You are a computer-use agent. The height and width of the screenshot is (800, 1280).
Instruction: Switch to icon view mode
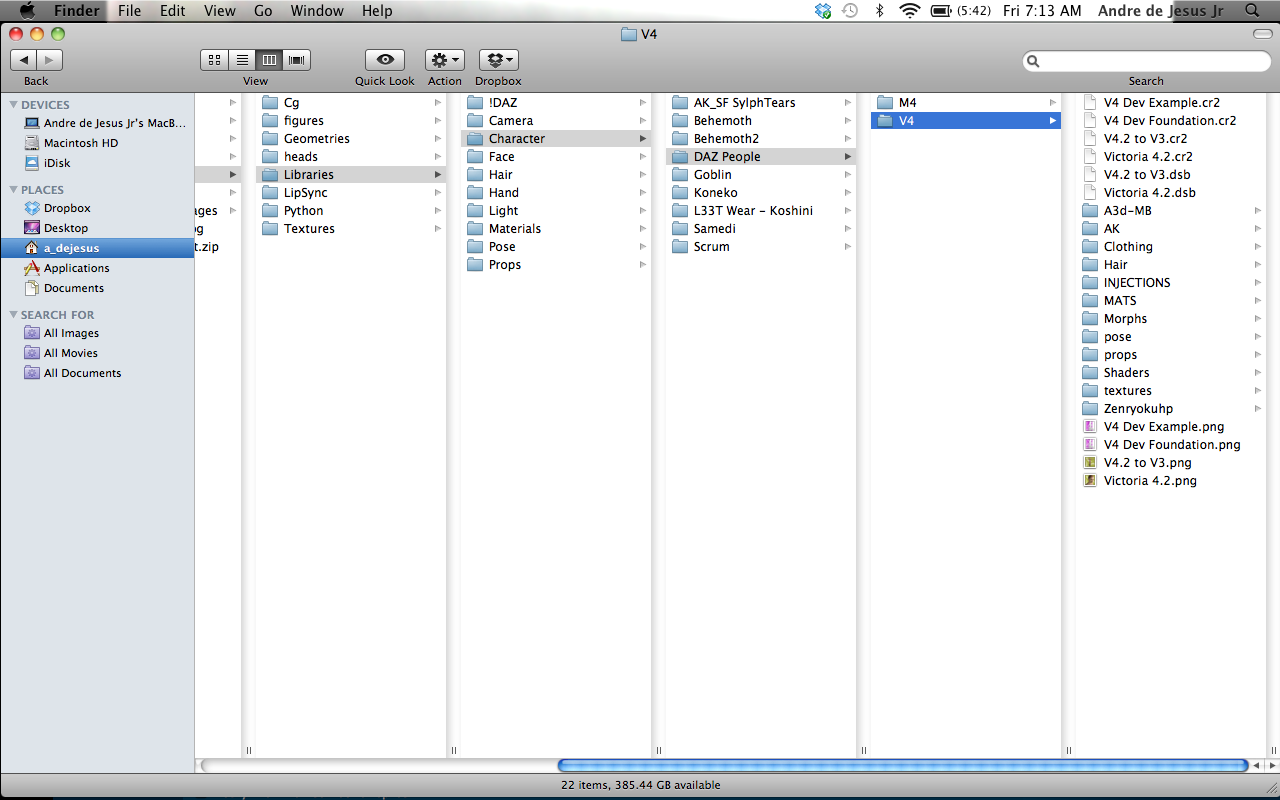tap(214, 60)
